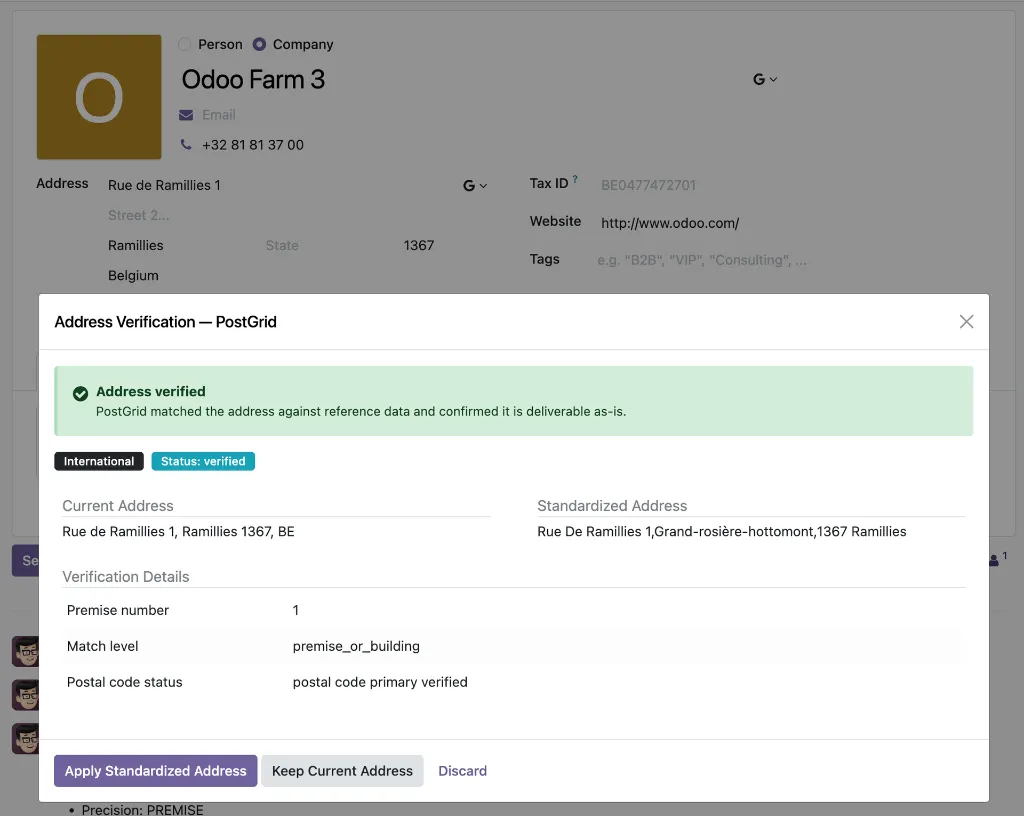Screen dimensions: 1024x816
Task: Click the Precision: PREMISE text at bottom
Action: (142, 809)
